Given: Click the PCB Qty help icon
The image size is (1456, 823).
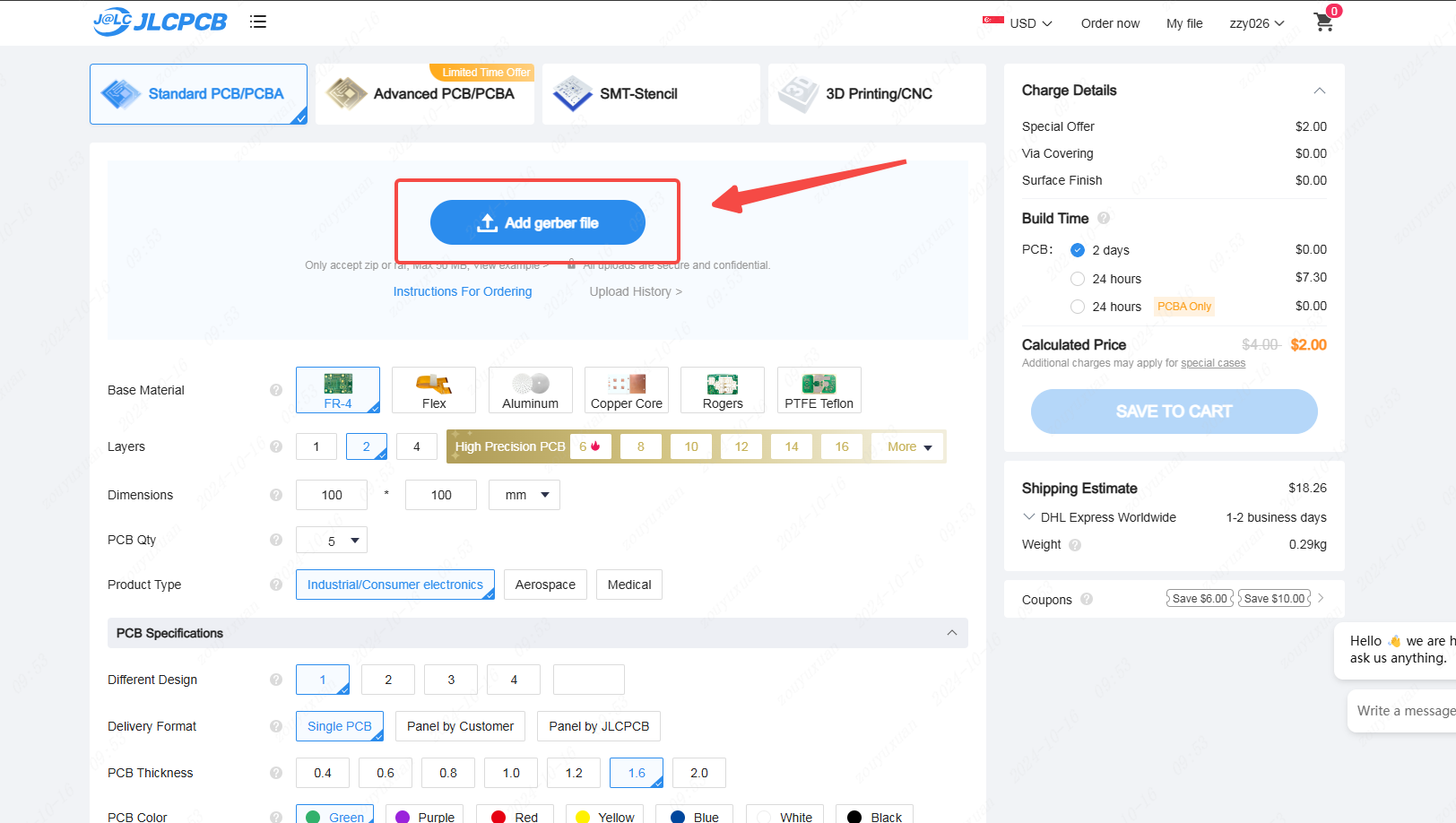Looking at the screenshot, I should coord(276,540).
